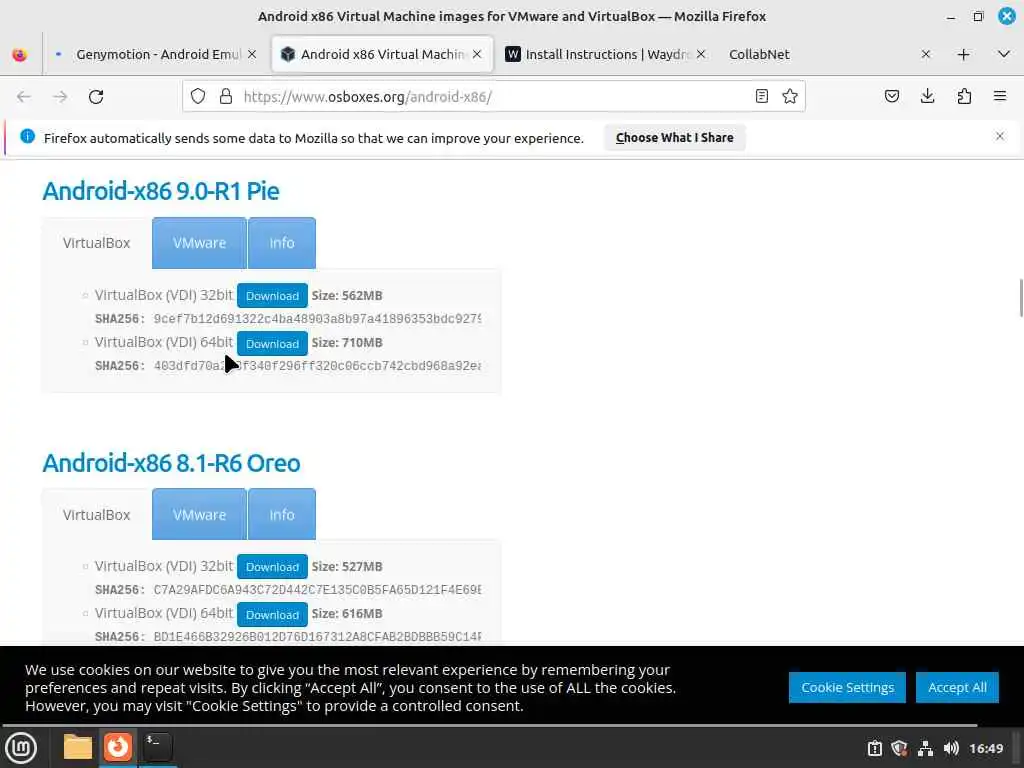Click Firefox icon in taskbar

[x=118, y=747]
